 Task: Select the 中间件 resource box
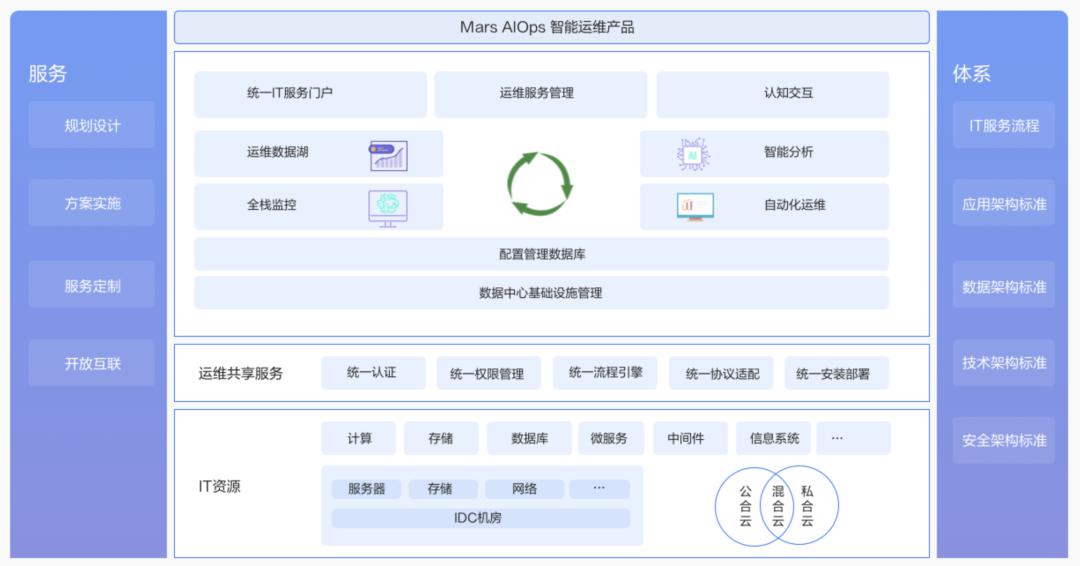click(x=690, y=439)
